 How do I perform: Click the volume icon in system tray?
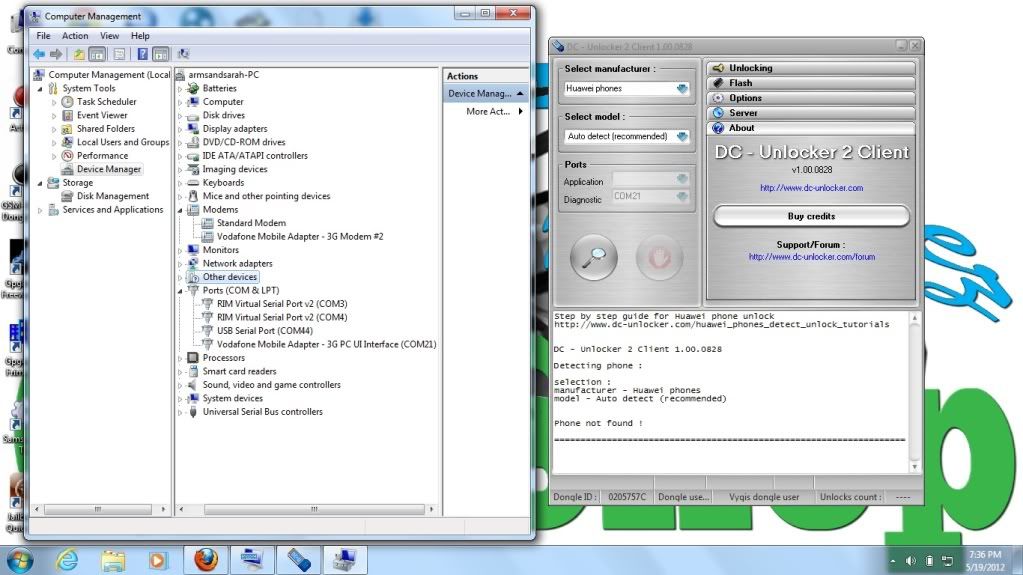coord(911,560)
